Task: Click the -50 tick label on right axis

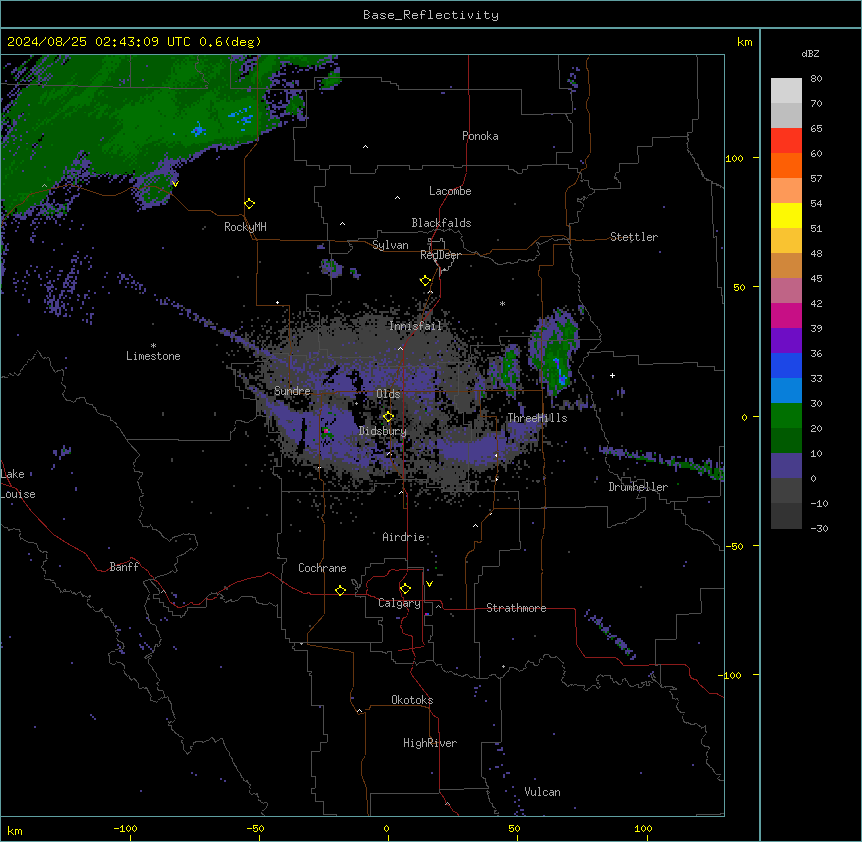Action: 734,546
